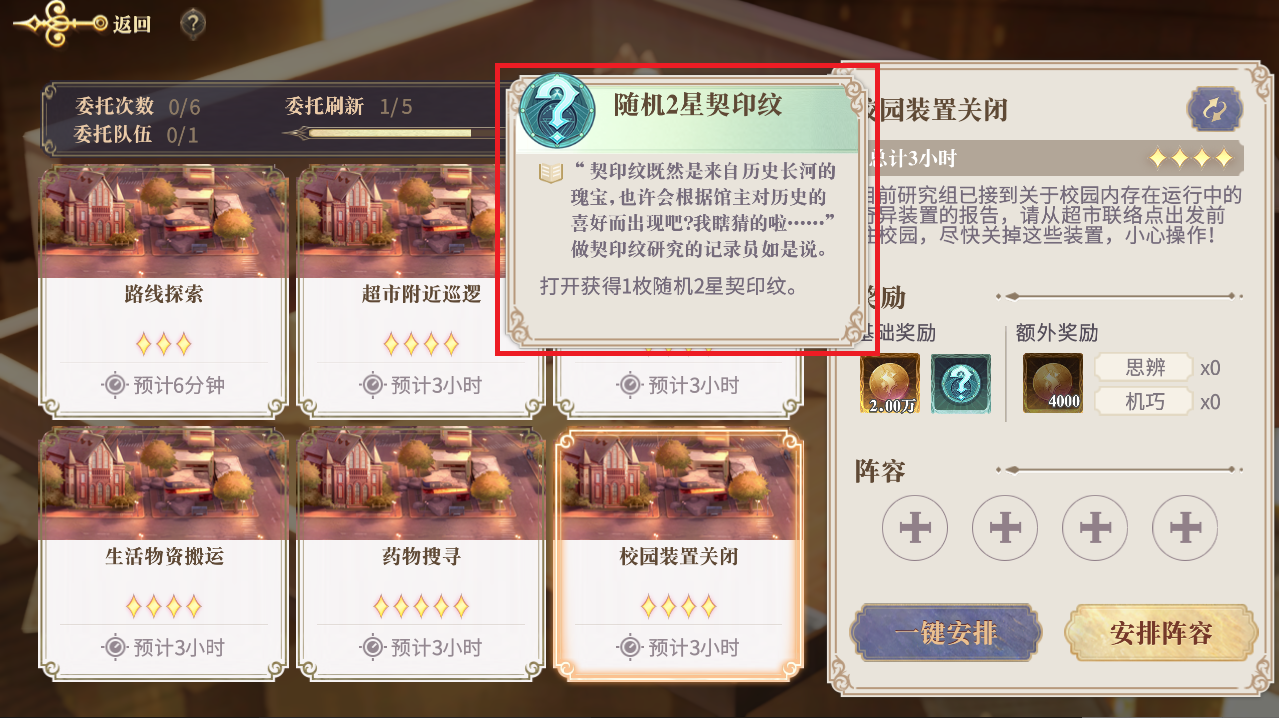Click the 安排阵容 button
Screen dimensions: 1279x718
(1160, 633)
